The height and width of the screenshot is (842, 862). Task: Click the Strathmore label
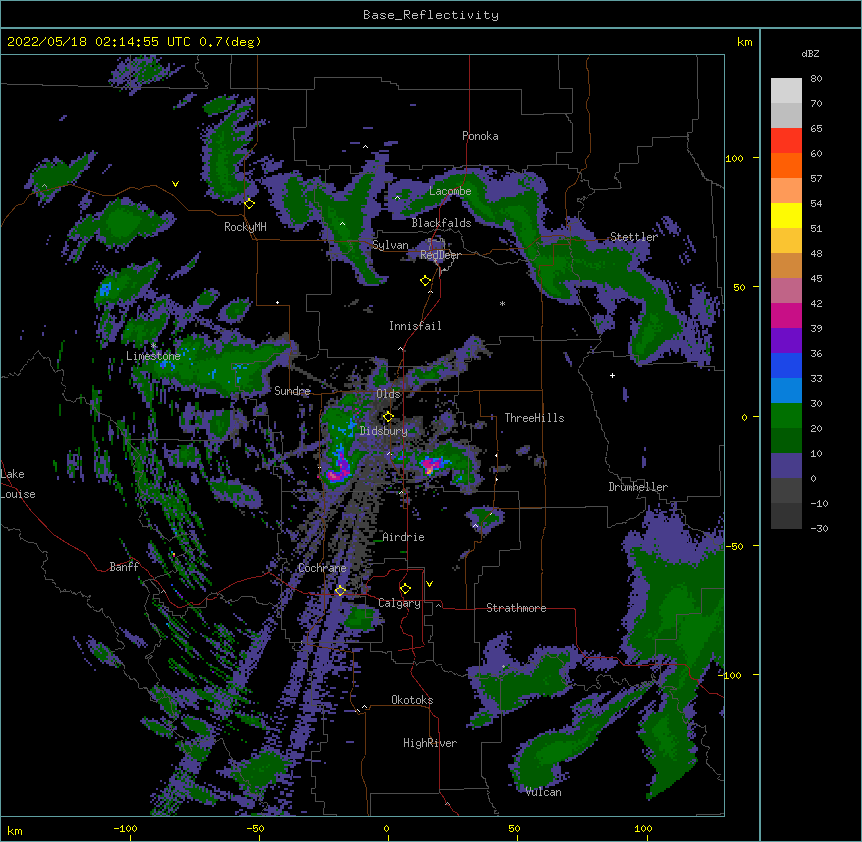pyautogui.click(x=516, y=608)
